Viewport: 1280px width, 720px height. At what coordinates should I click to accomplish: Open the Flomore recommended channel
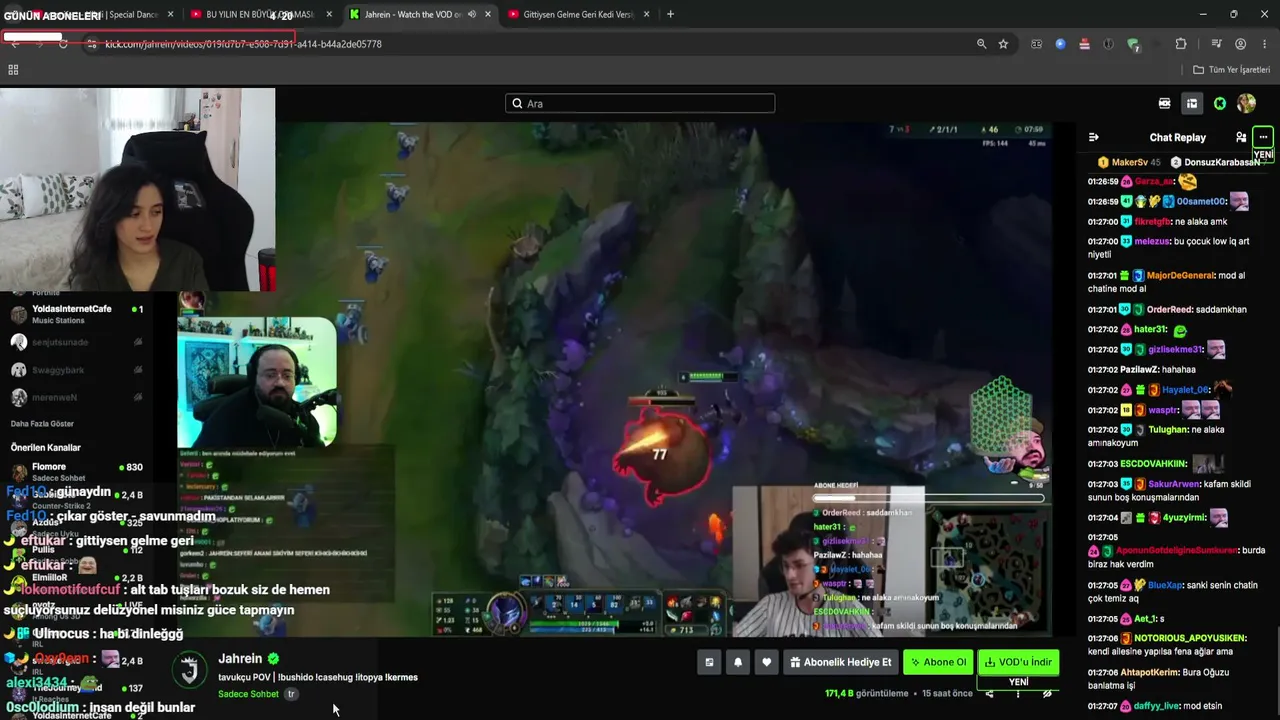(x=76, y=471)
